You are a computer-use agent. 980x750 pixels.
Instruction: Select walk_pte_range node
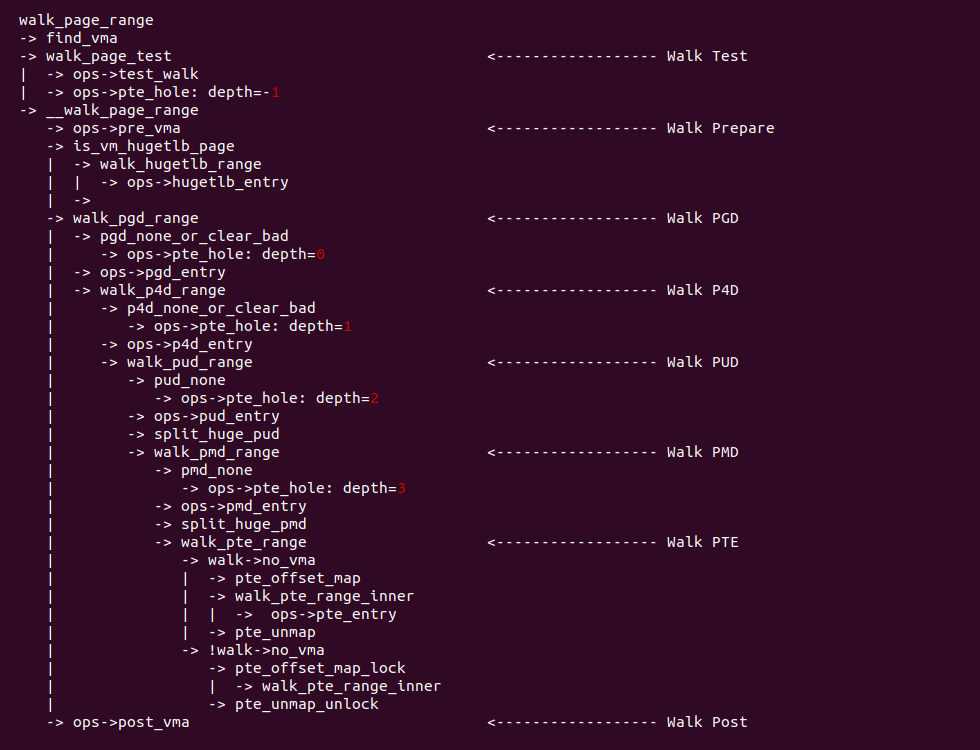243,542
